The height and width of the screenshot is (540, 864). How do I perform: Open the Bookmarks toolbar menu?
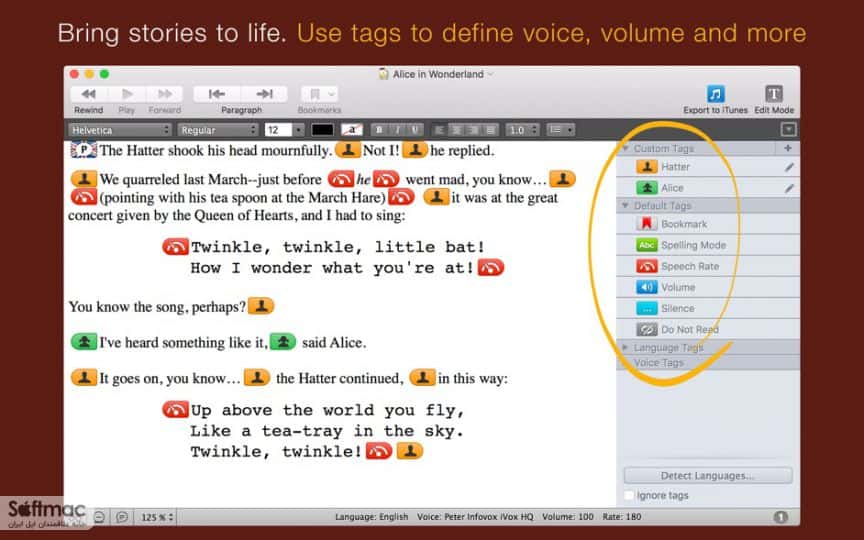click(x=319, y=94)
